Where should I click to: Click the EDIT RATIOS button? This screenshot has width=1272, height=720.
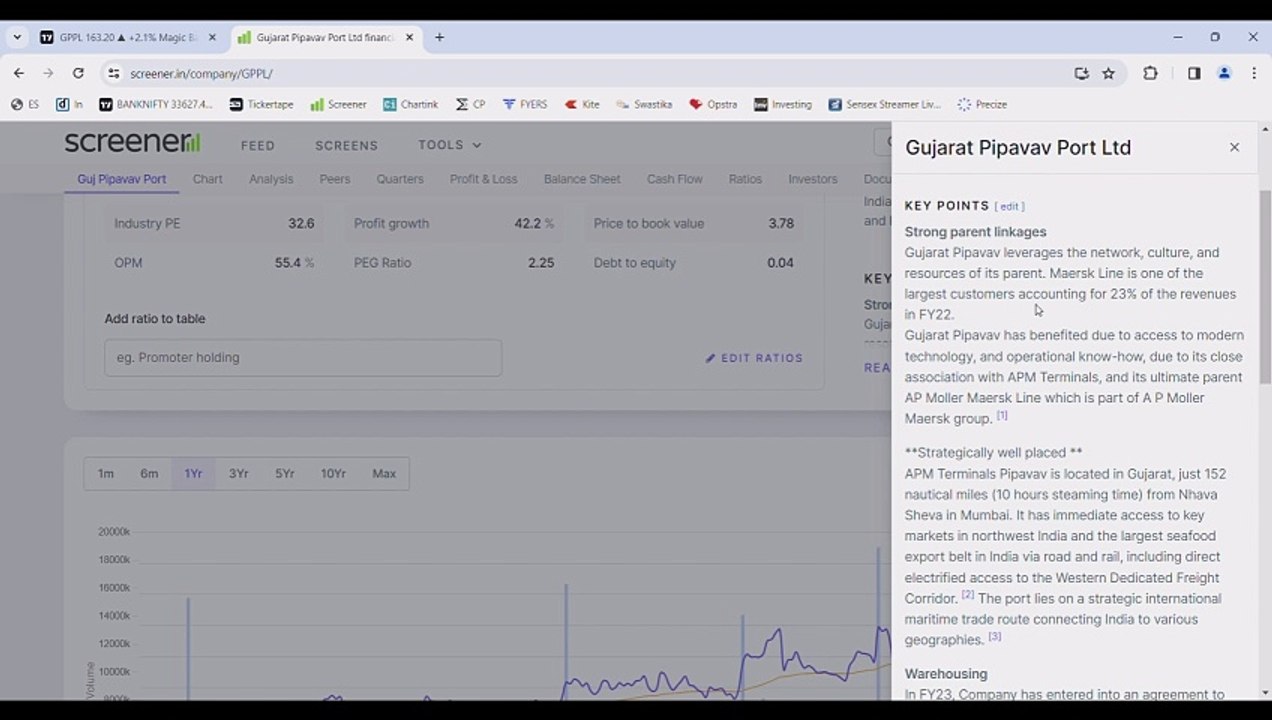click(753, 358)
